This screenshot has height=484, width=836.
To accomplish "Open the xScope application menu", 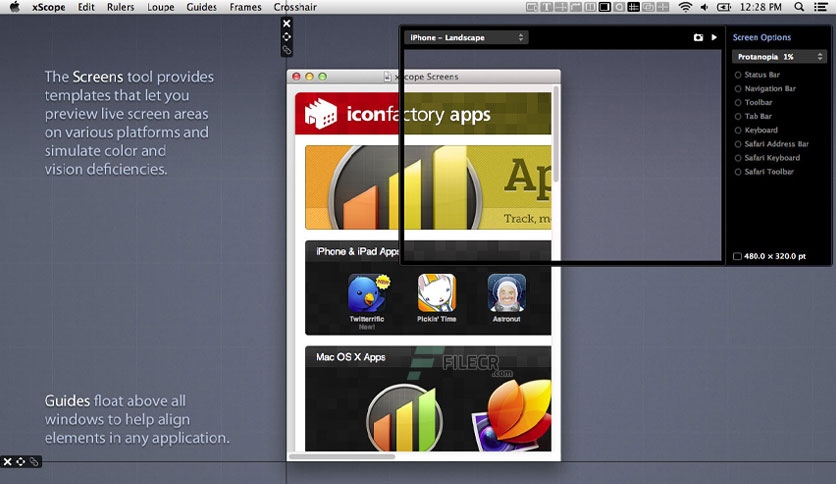I will [x=49, y=7].
